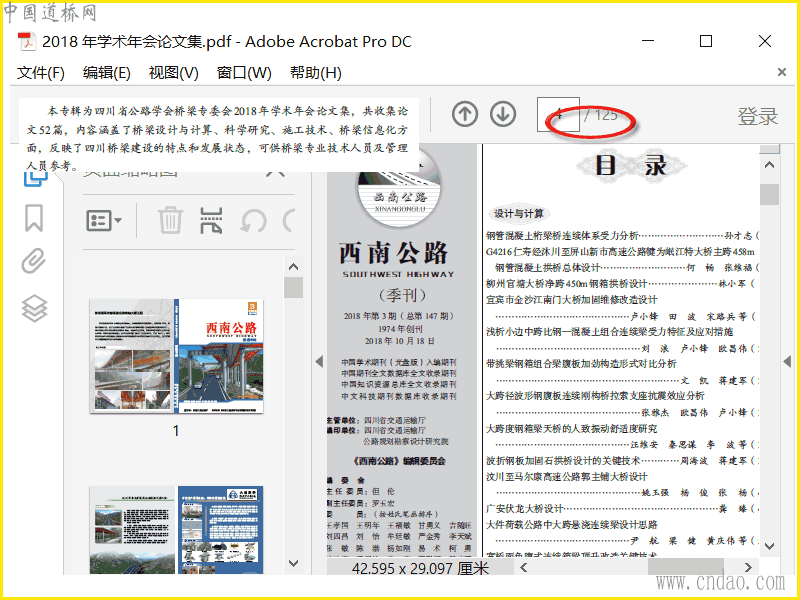Collapse left navigation pane with triangle
This screenshot has width=800, height=600.
coord(319,361)
